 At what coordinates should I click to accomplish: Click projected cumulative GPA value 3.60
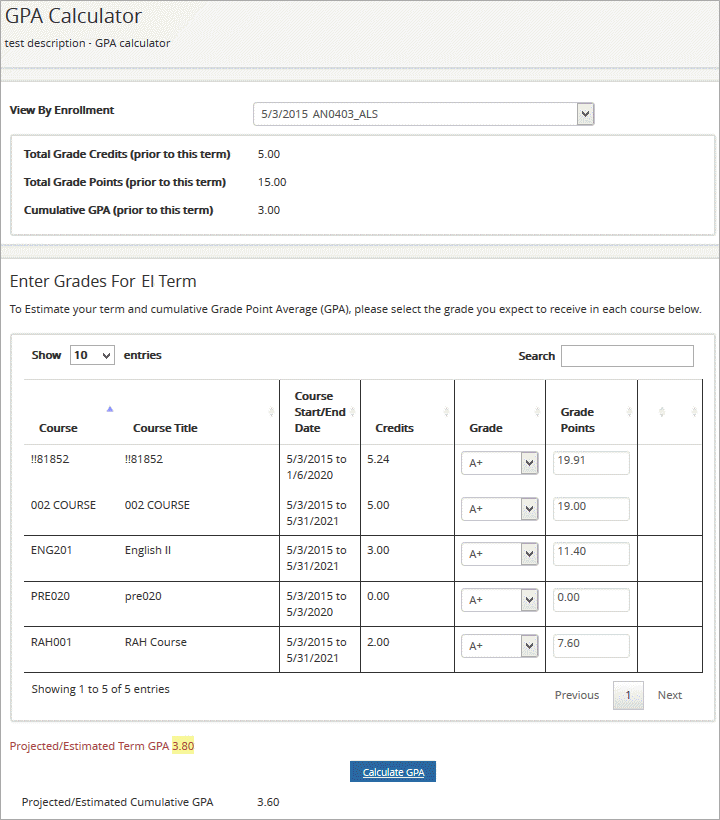(268, 802)
